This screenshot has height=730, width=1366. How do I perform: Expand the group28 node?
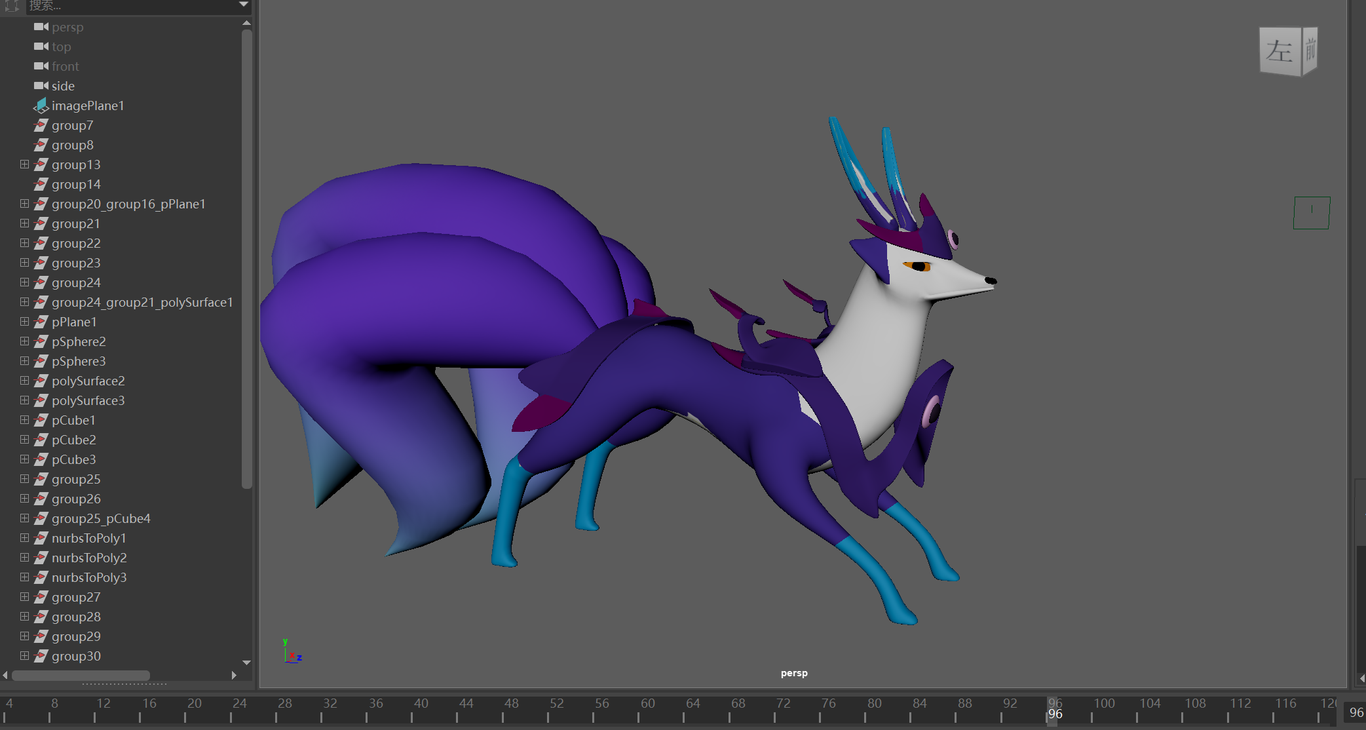[x=24, y=617]
